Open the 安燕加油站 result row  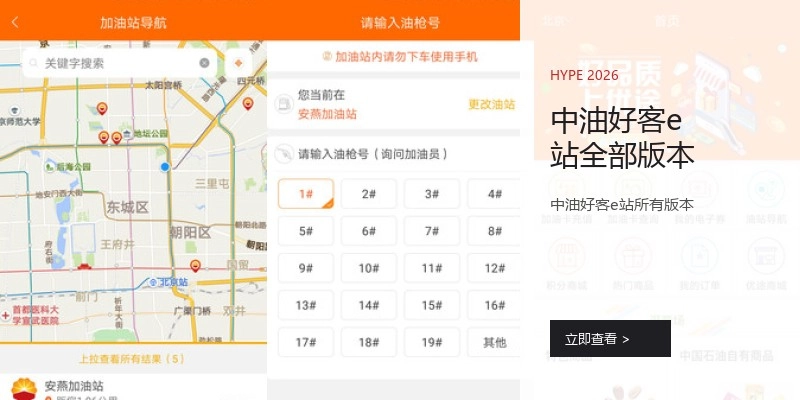133,388
